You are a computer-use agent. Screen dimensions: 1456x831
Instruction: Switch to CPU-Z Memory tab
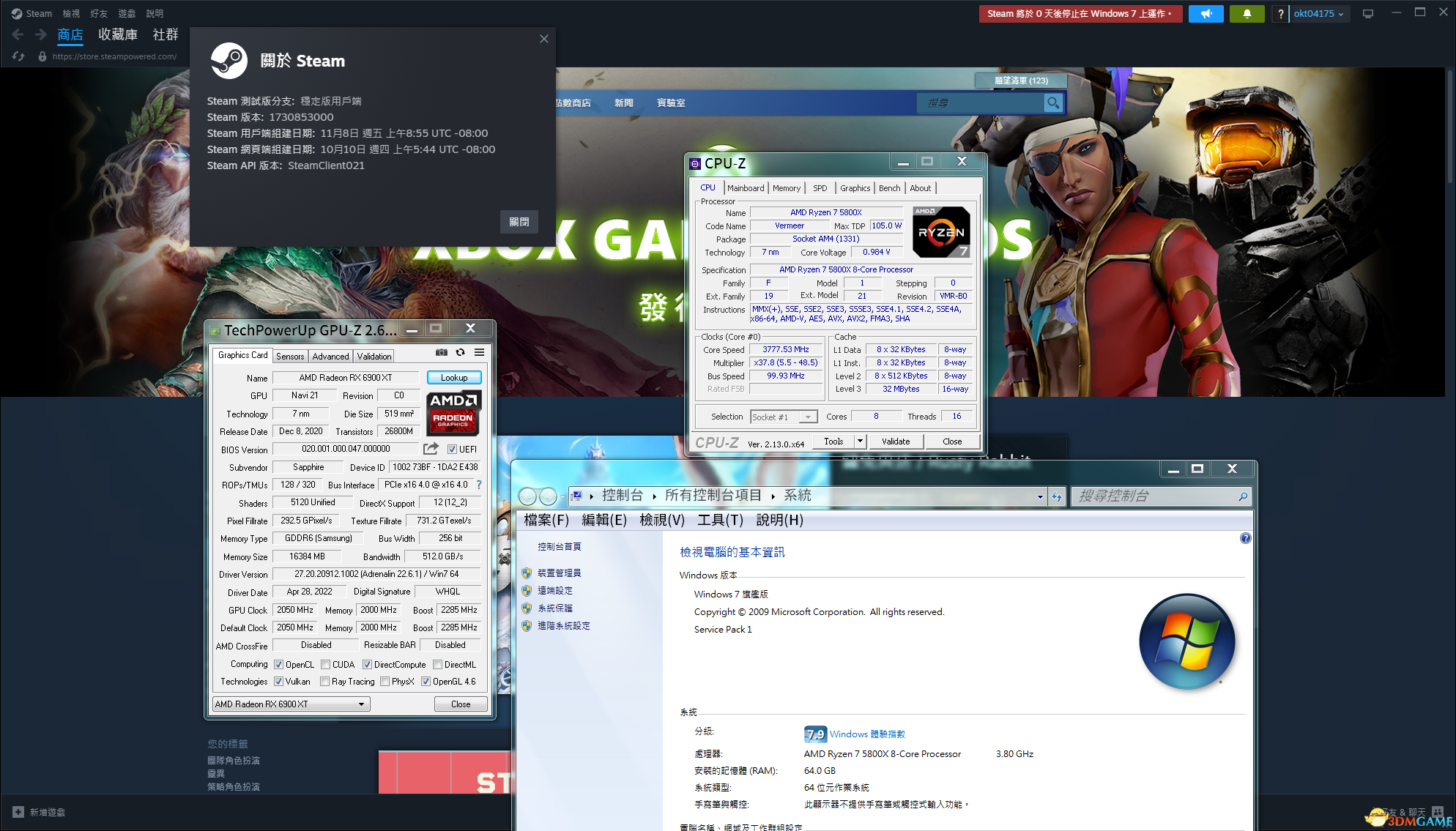(787, 188)
